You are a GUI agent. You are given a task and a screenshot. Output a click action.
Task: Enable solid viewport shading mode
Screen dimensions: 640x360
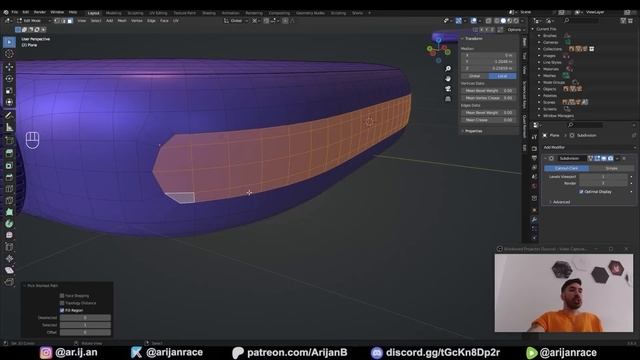503,20
